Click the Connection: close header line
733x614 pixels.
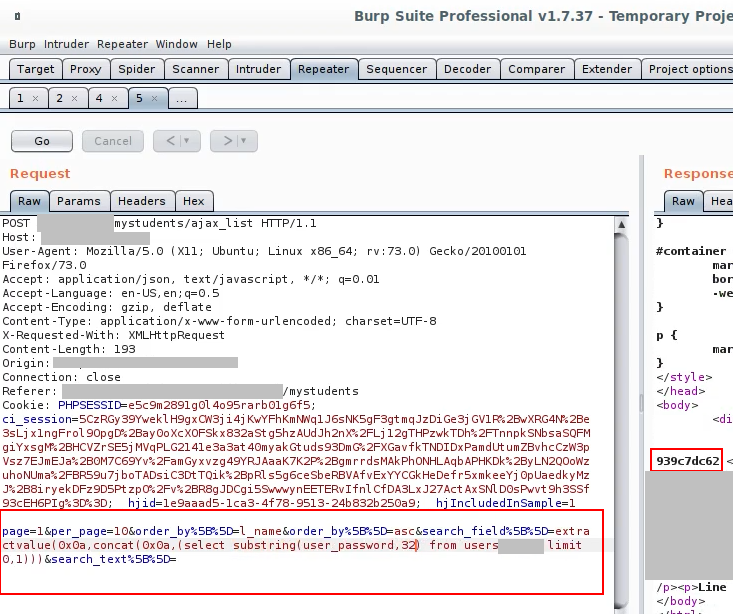[x=62, y=377]
